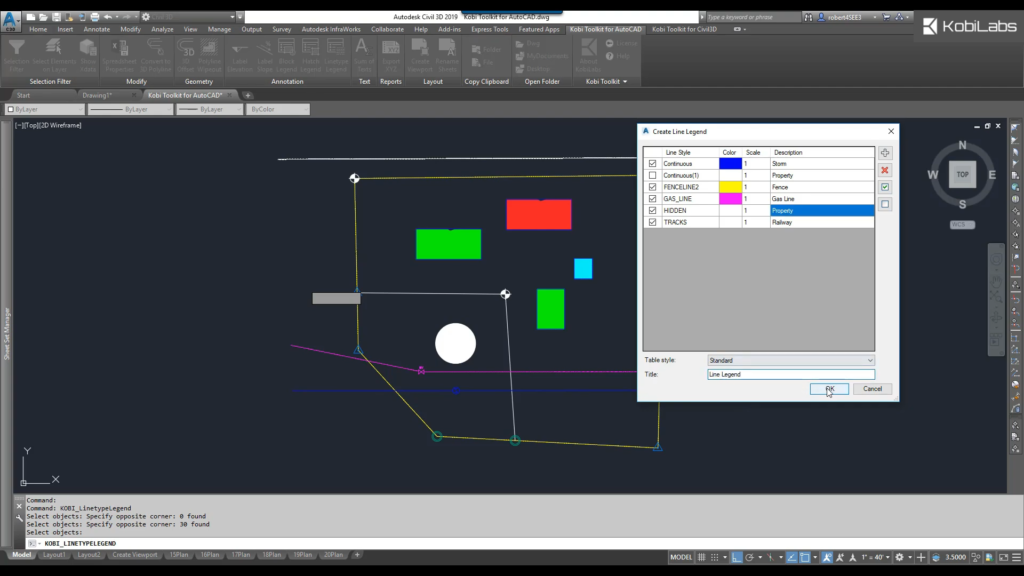Toggle grid display in status bar

[x=701, y=557]
